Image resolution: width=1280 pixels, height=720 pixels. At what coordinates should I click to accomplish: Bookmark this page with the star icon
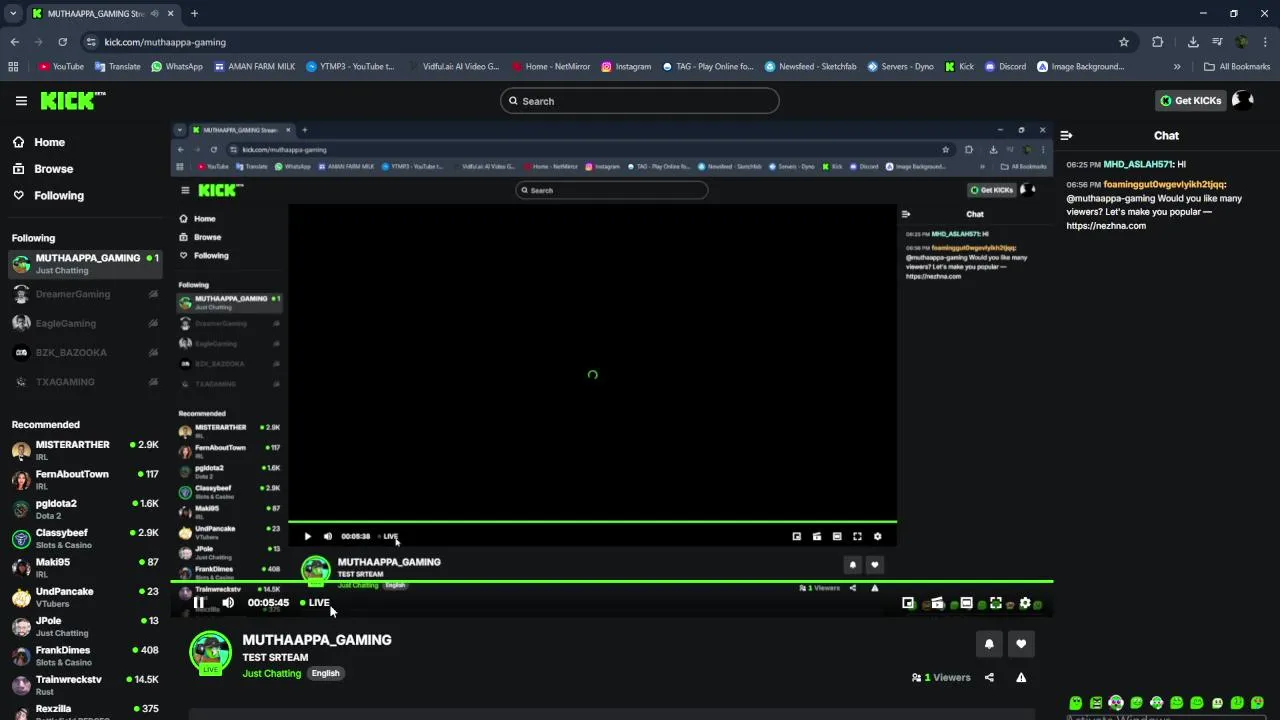click(x=1124, y=42)
